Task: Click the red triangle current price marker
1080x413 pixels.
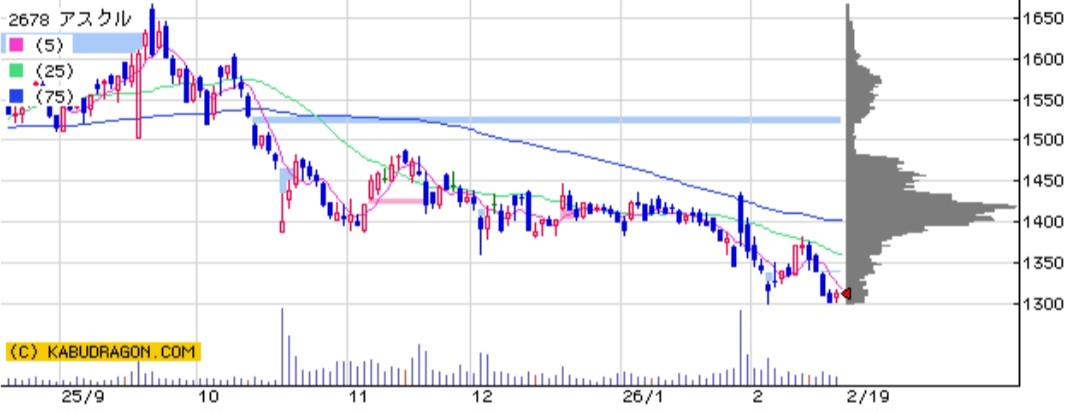Action: 845,294
